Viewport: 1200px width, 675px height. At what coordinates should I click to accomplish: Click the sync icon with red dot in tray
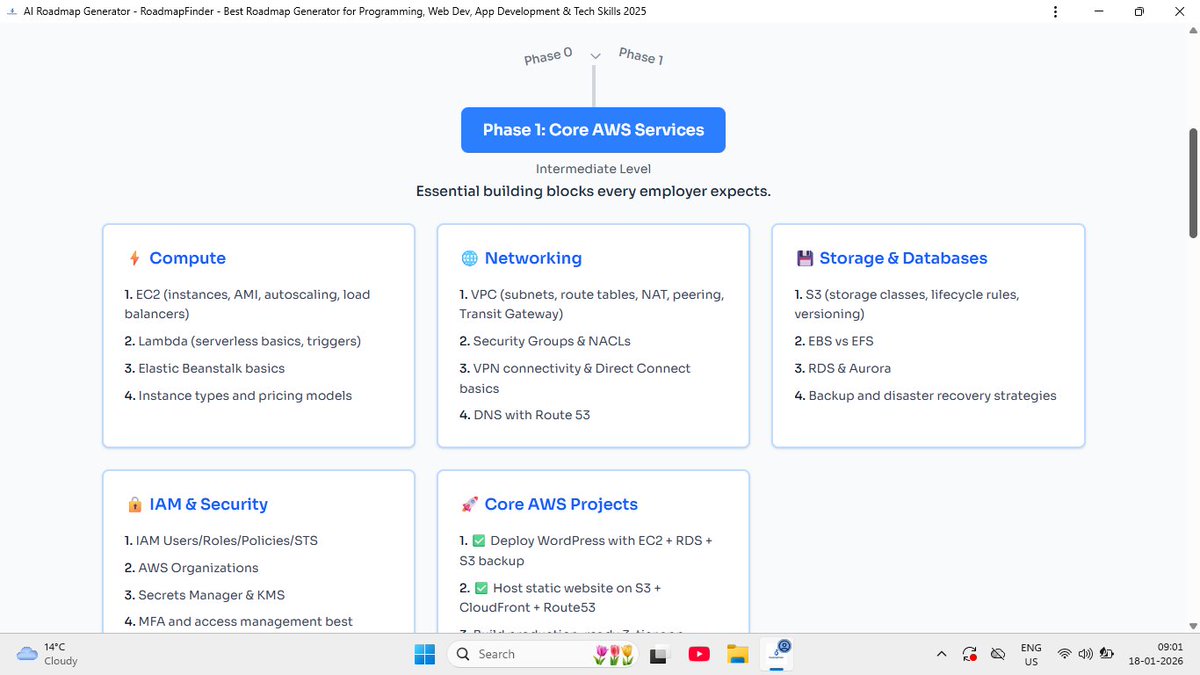(x=969, y=655)
